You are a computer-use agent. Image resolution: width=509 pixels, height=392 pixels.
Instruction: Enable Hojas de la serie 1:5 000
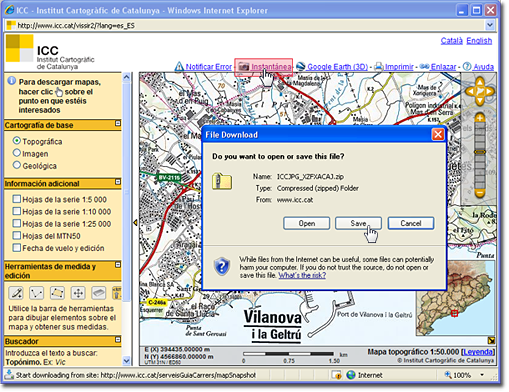tap(17, 199)
